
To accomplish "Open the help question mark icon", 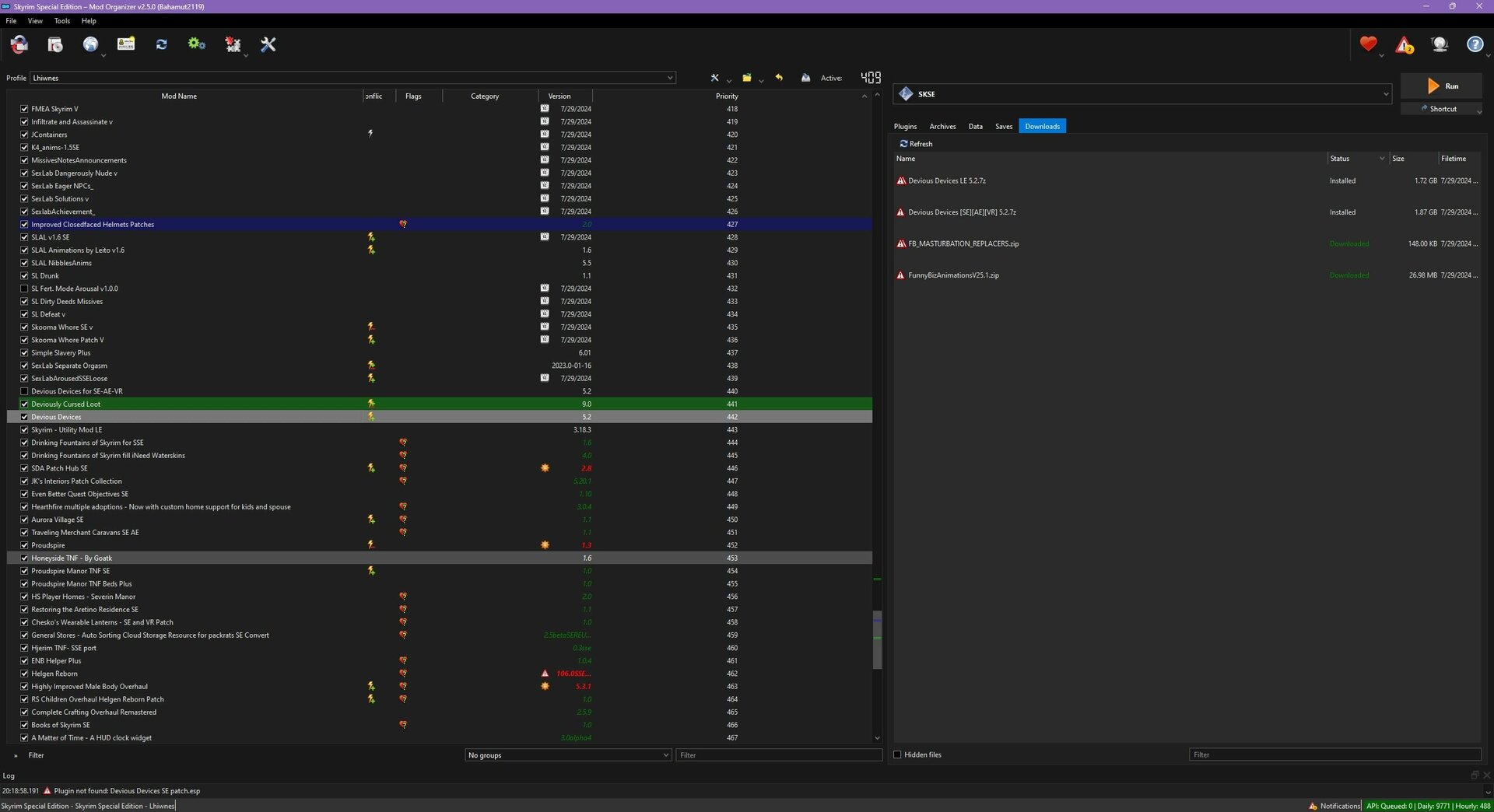I will point(1475,44).
